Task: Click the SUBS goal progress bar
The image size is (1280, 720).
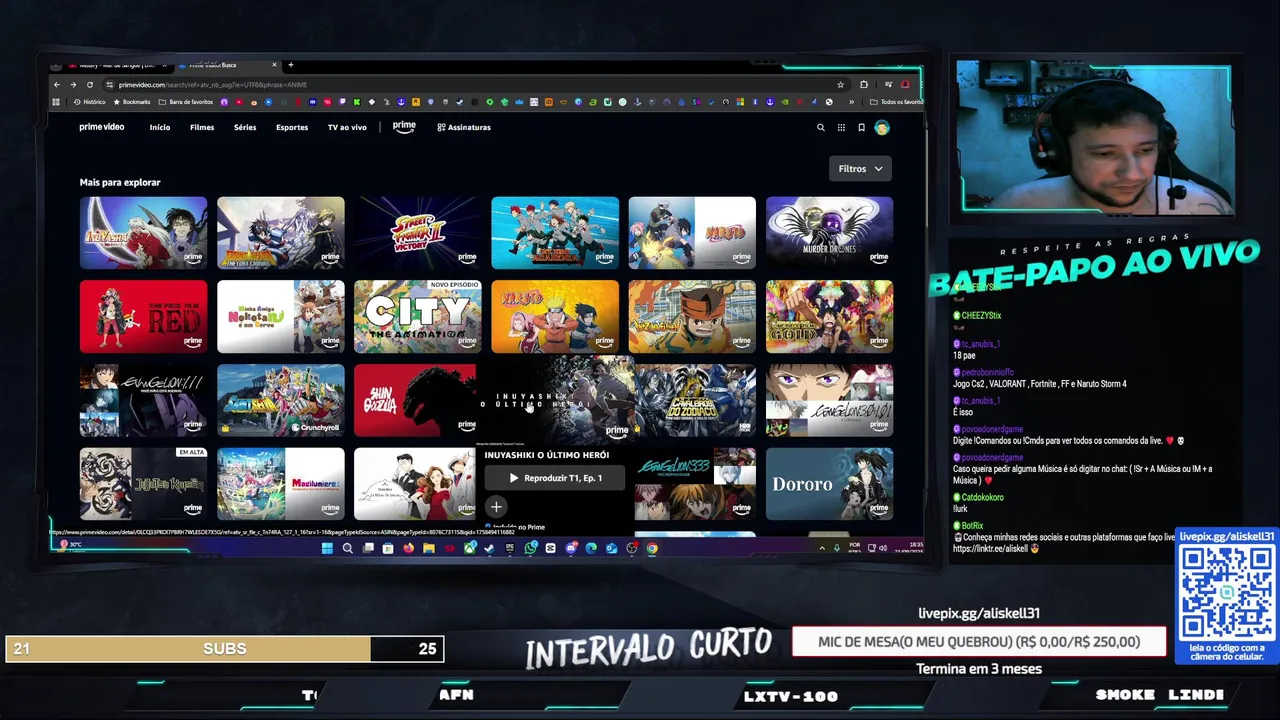Action: click(224, 649)
